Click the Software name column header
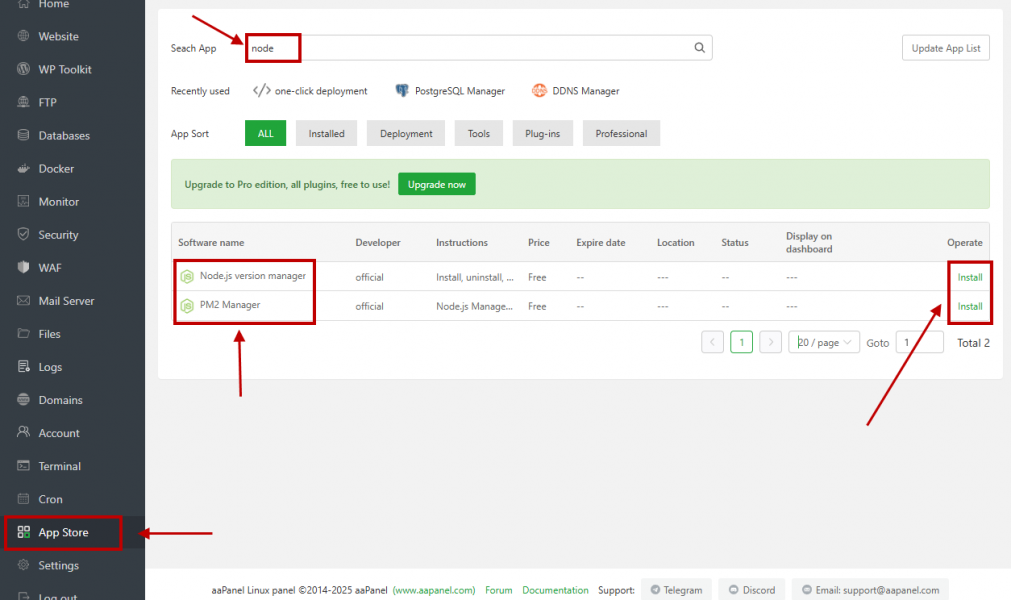 (x=211, y=242)
